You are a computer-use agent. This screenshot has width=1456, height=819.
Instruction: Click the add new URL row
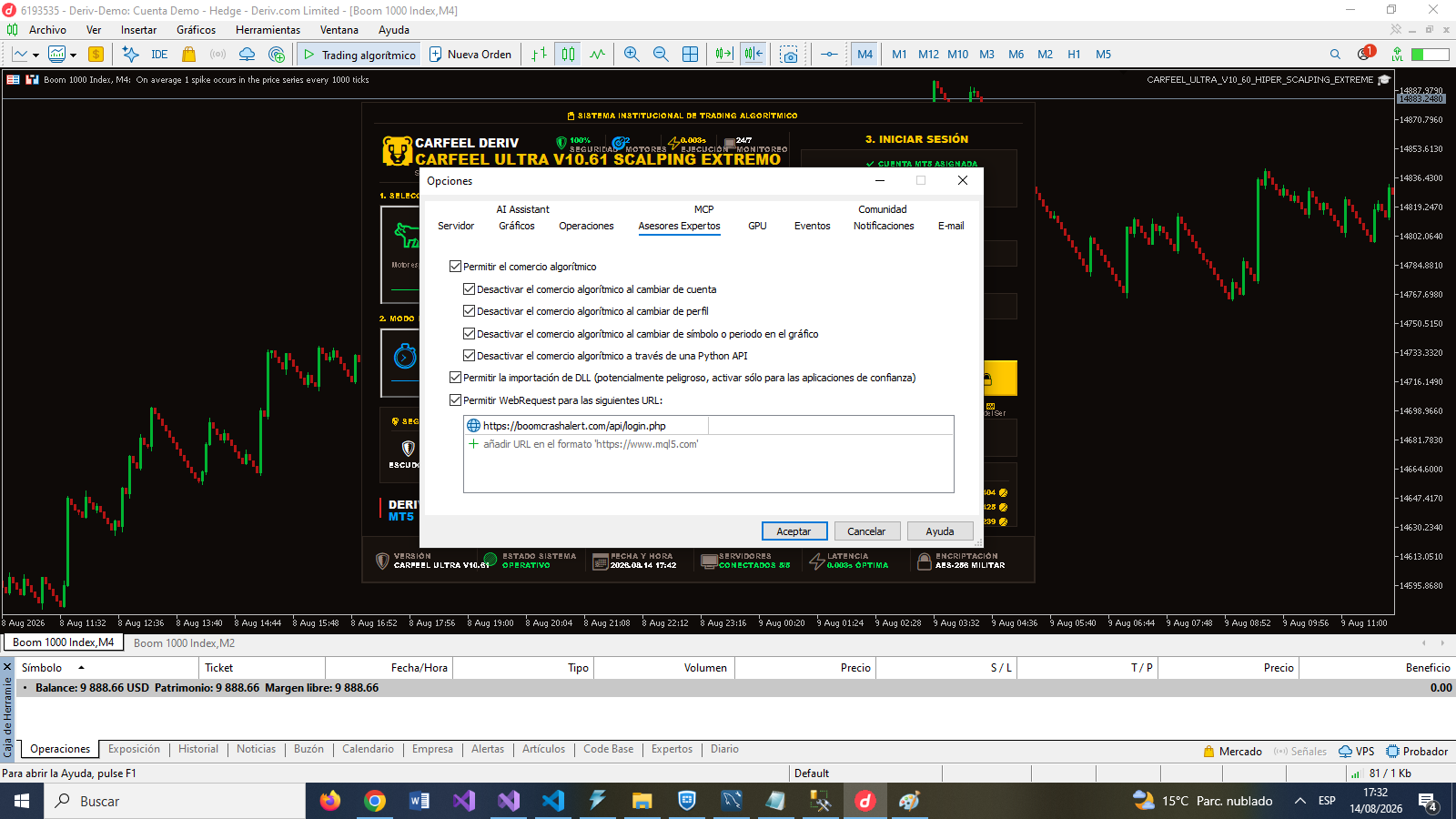pyautogui.click(x=709, y=444)
